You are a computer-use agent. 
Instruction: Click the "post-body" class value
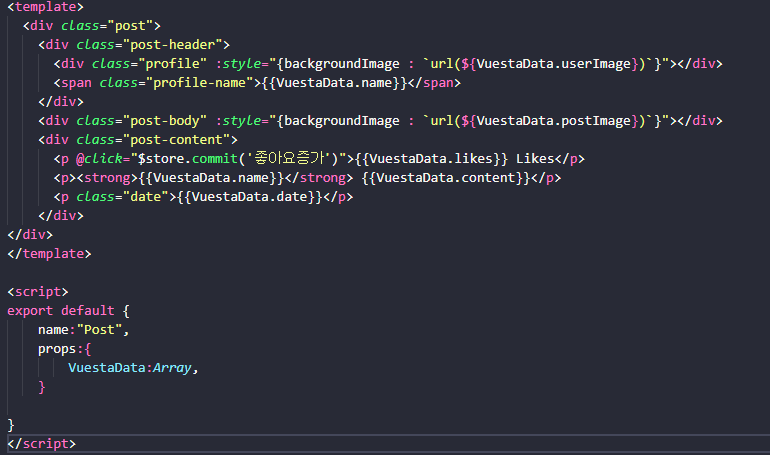click(165, 121)
